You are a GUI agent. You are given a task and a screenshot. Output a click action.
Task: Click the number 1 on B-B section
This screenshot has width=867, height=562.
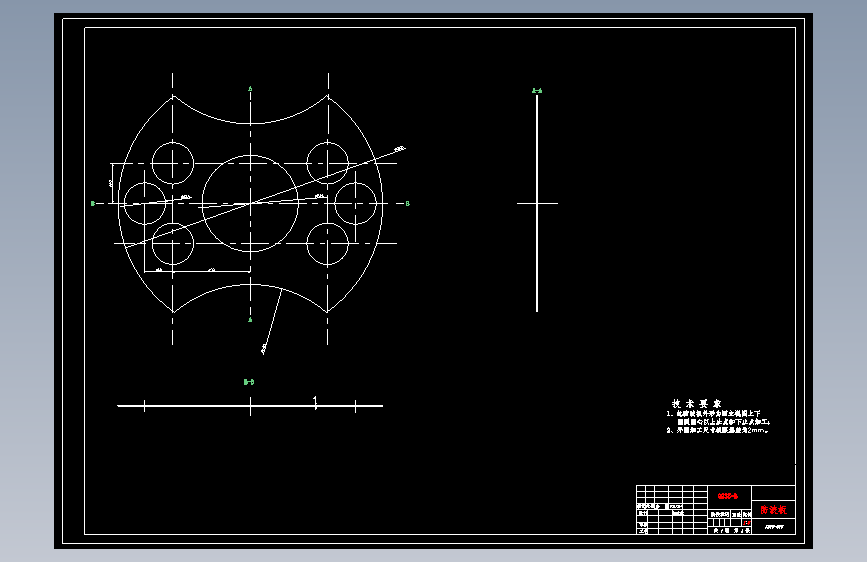(315, 402)
